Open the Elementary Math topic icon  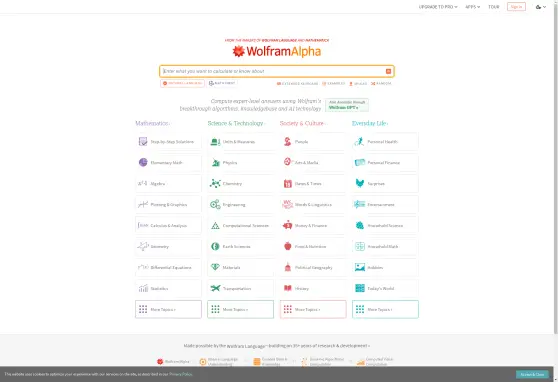pyautogui.click(x=143, y=162)
